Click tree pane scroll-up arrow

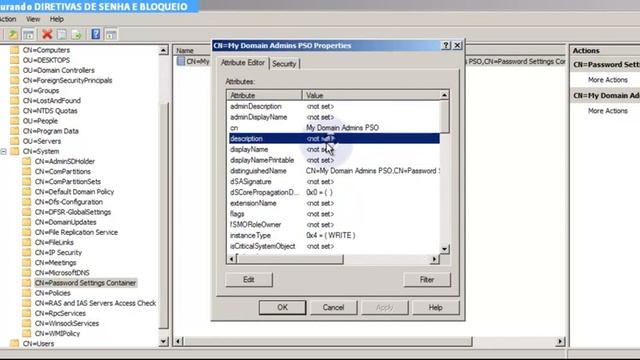click(x=163, y=50)
